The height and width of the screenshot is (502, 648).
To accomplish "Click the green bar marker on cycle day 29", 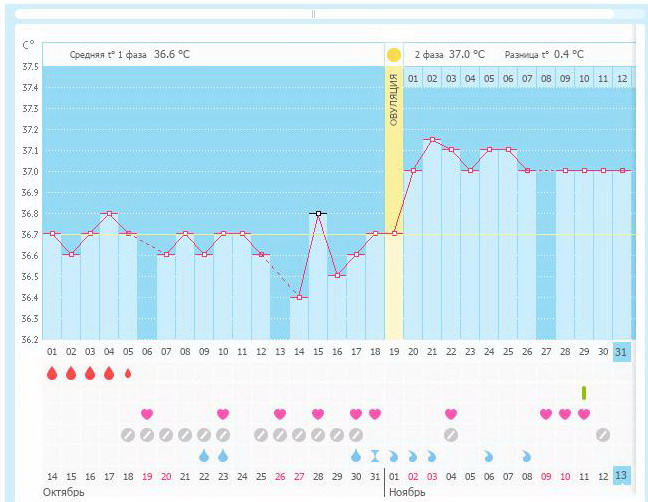I will pos(584,393).
